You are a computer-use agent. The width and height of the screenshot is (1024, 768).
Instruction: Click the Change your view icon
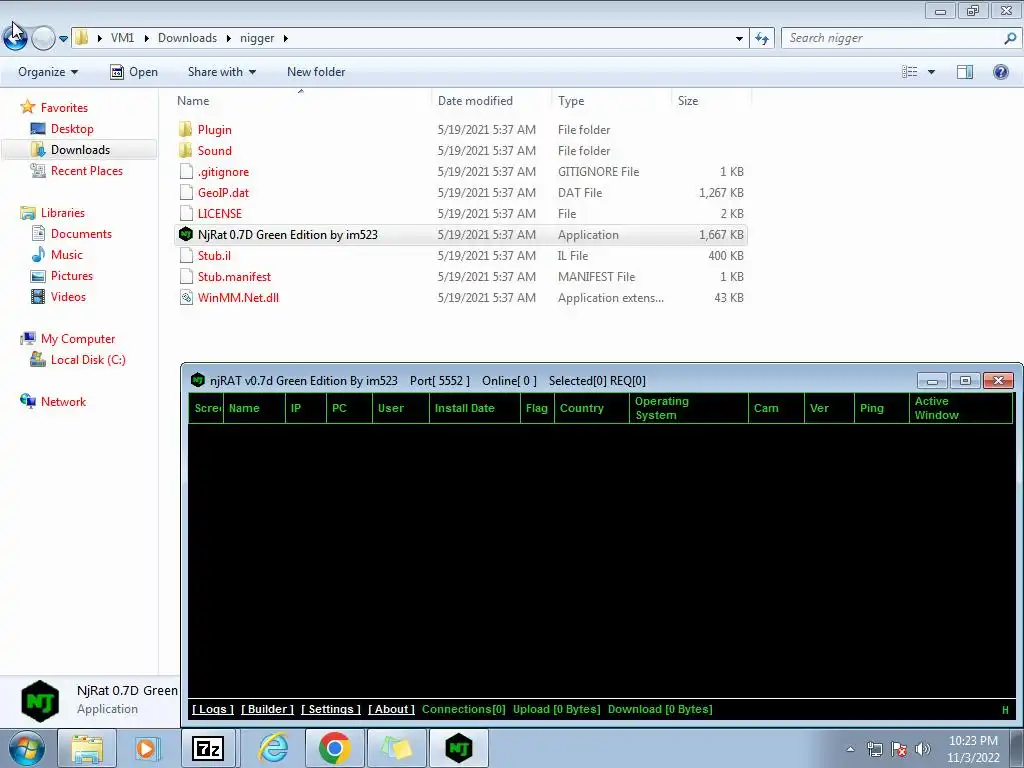coord(910,72)
